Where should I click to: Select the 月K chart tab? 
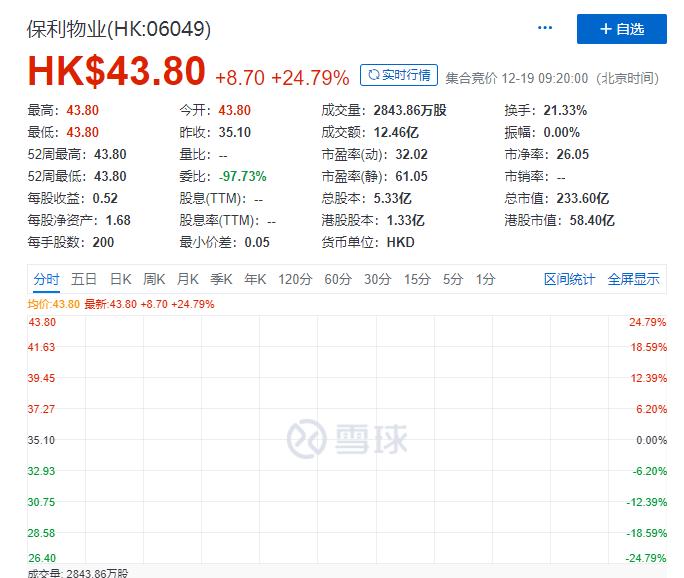point(188,279)
